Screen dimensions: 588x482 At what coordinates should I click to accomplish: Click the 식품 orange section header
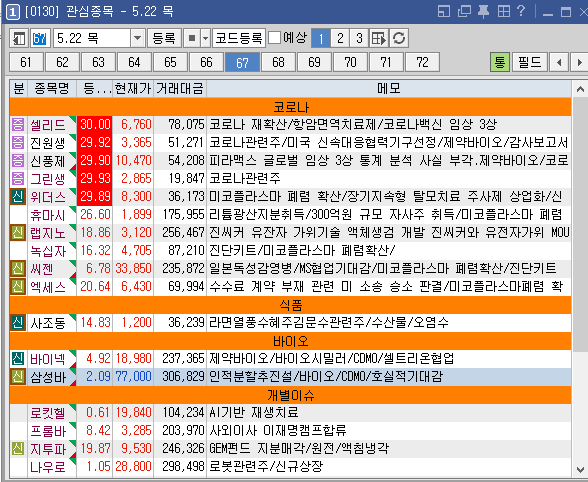[291, 305]
